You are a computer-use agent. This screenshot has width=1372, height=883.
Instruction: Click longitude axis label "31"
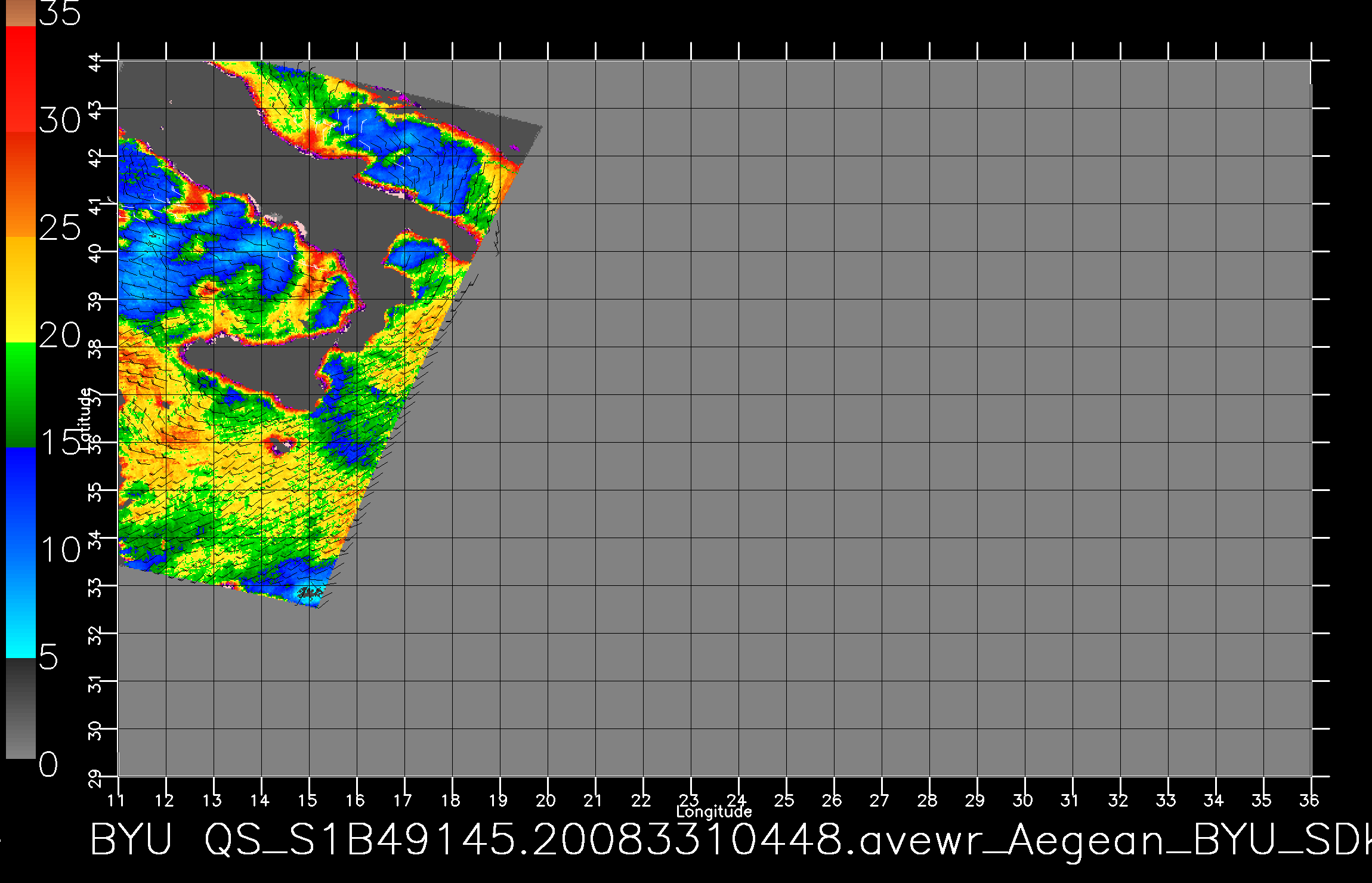pyautogui.click(x=1070, y=800)
